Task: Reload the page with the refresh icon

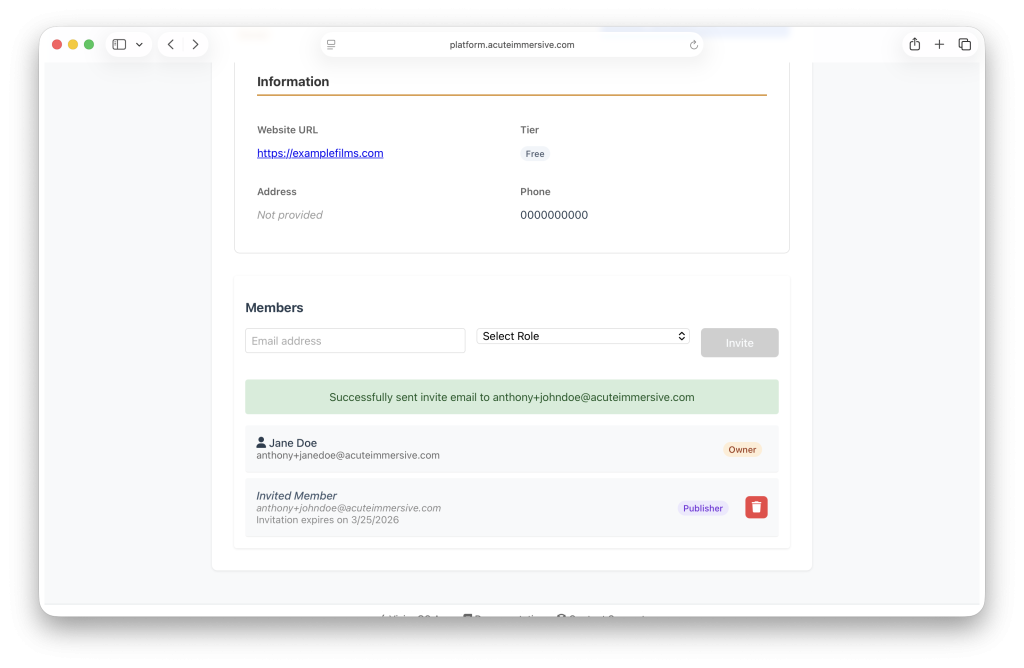Action: 694,45
